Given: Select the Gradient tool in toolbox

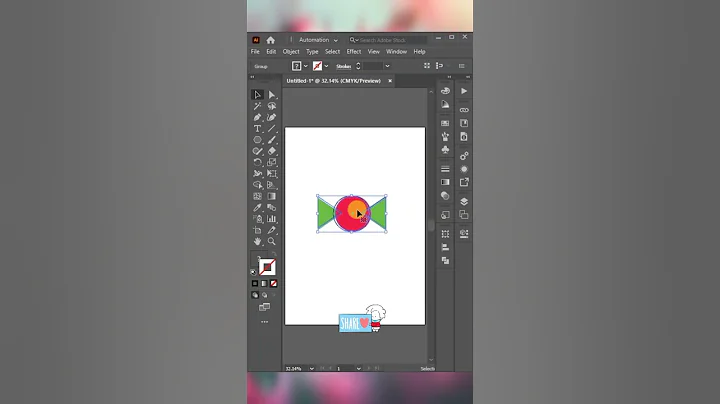Looking at the screenshot, I should click(272, 196).
